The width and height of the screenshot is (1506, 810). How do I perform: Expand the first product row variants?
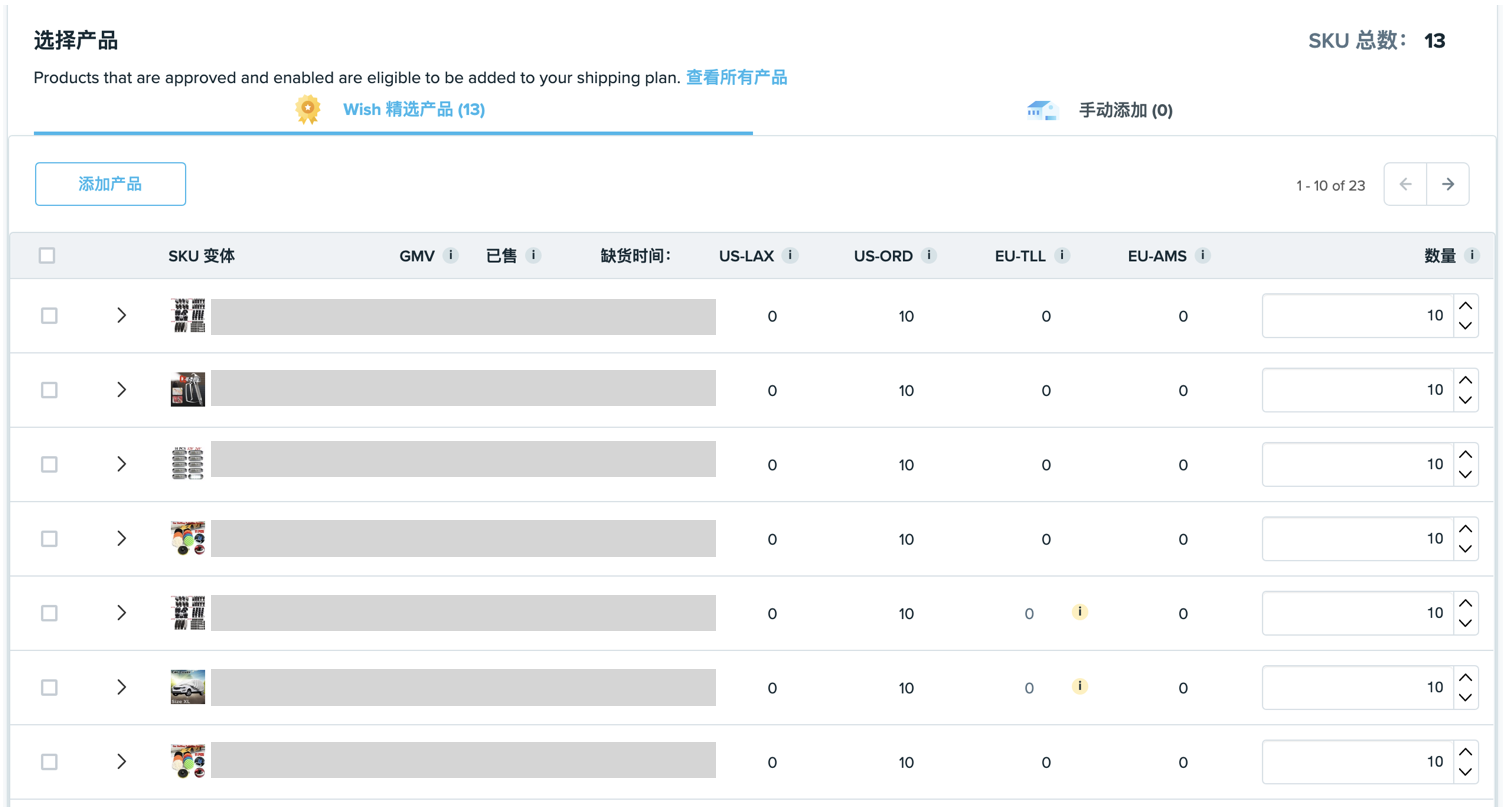point(122,315)
